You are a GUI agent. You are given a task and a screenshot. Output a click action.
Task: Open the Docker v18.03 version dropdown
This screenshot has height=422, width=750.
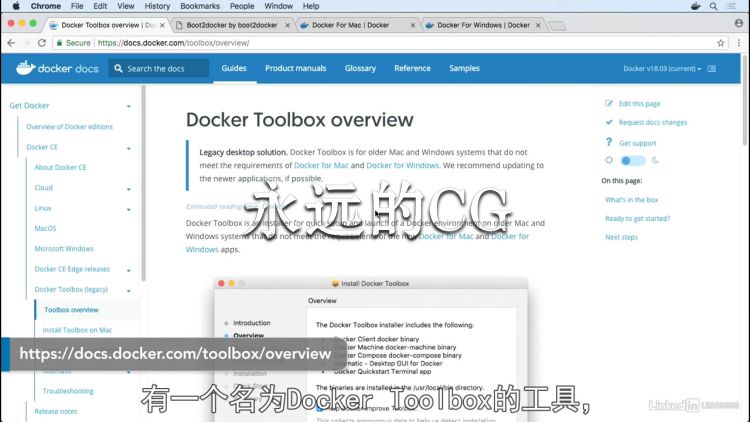(x=662, y=68)
